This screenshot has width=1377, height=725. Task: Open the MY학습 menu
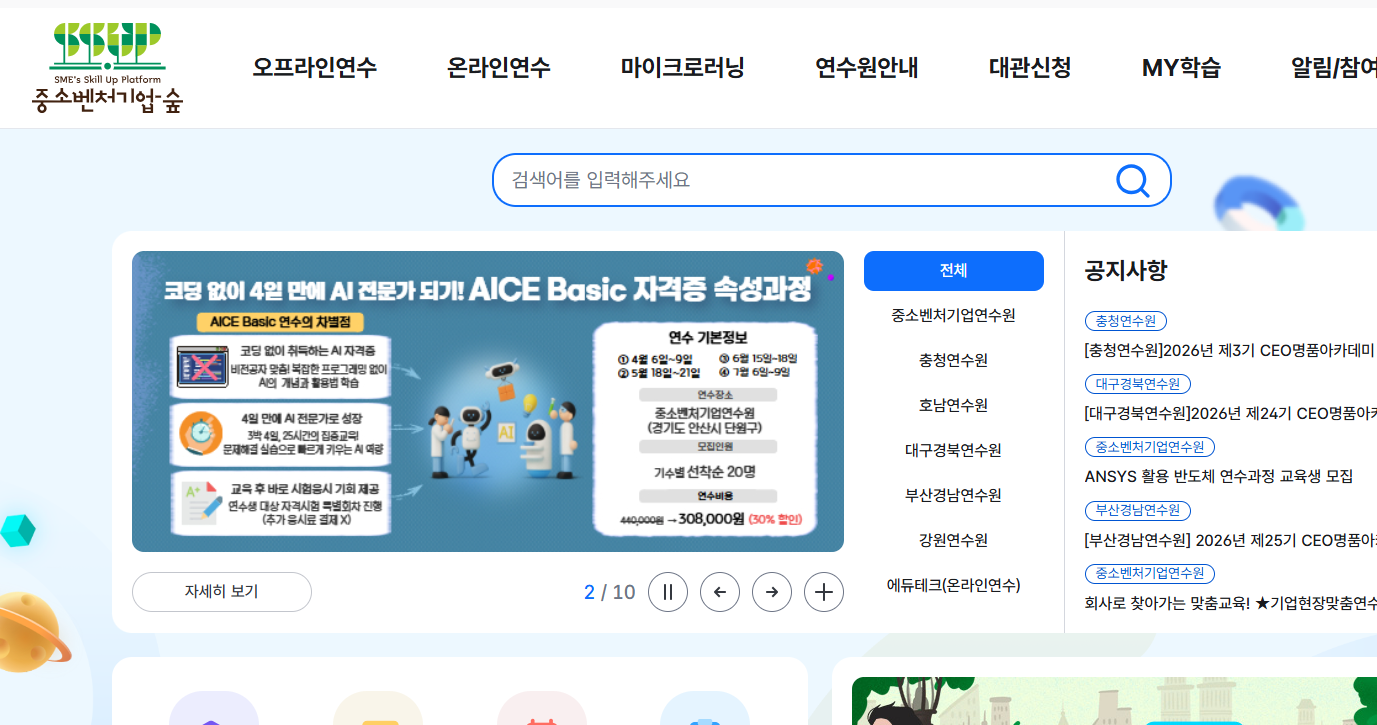(1181, 68)
